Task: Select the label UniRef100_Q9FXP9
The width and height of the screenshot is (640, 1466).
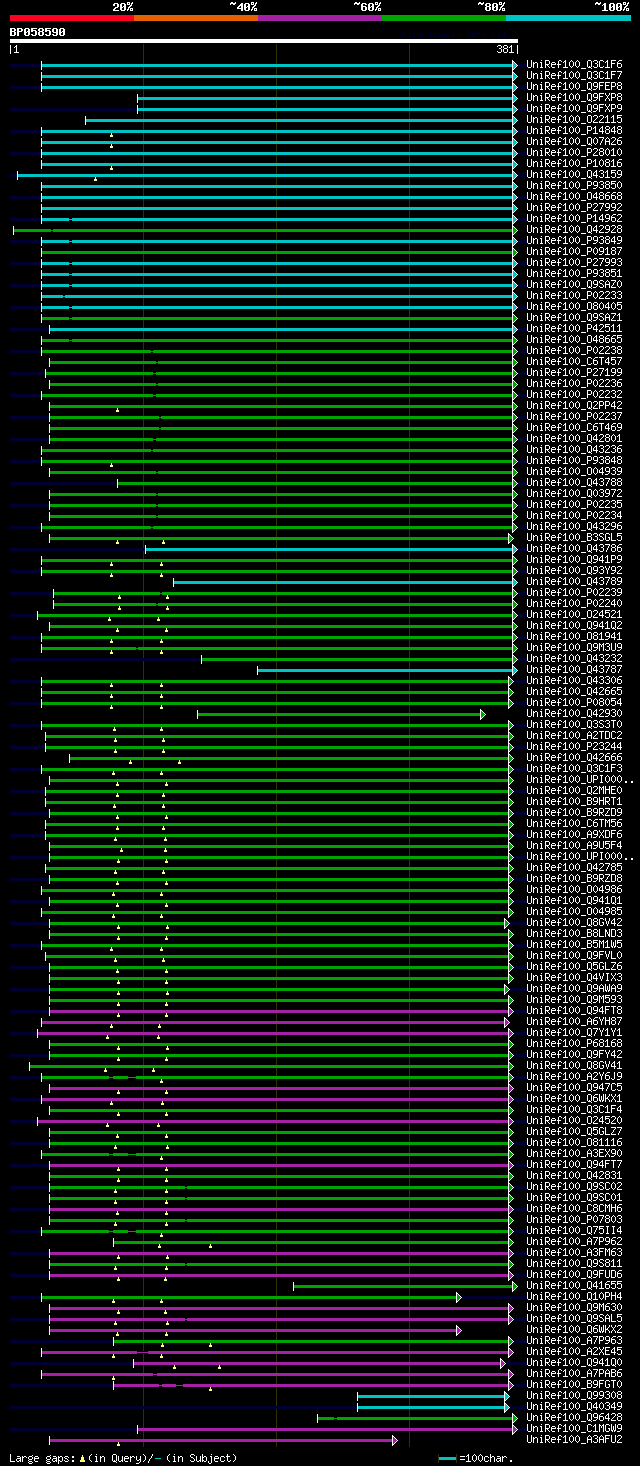Action: coord(574,109)
